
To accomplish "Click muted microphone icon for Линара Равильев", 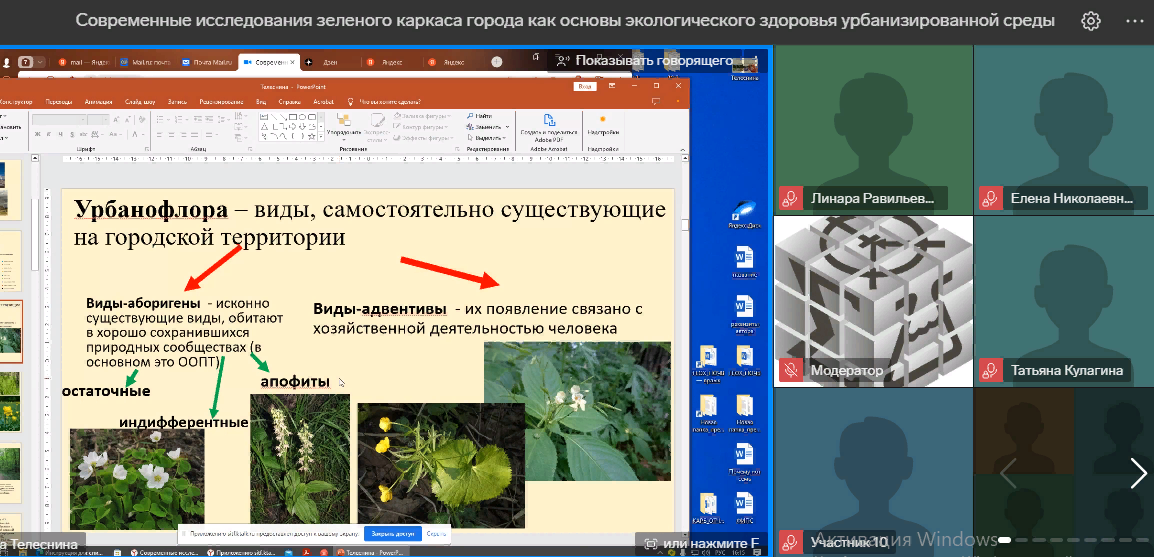I will click(x=791, y=198).
